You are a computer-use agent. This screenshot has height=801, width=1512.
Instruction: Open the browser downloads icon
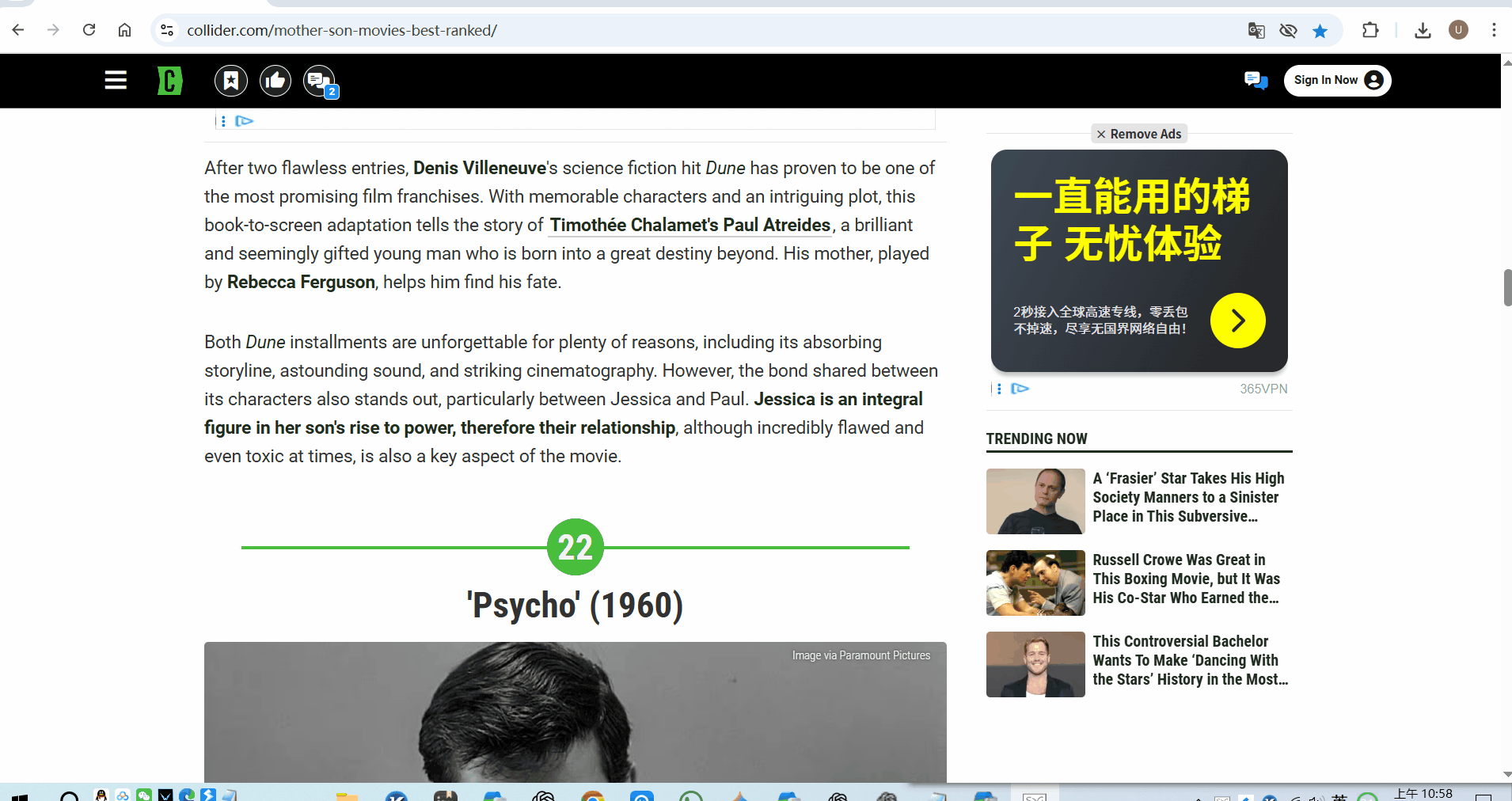[x=1423, y=31]
